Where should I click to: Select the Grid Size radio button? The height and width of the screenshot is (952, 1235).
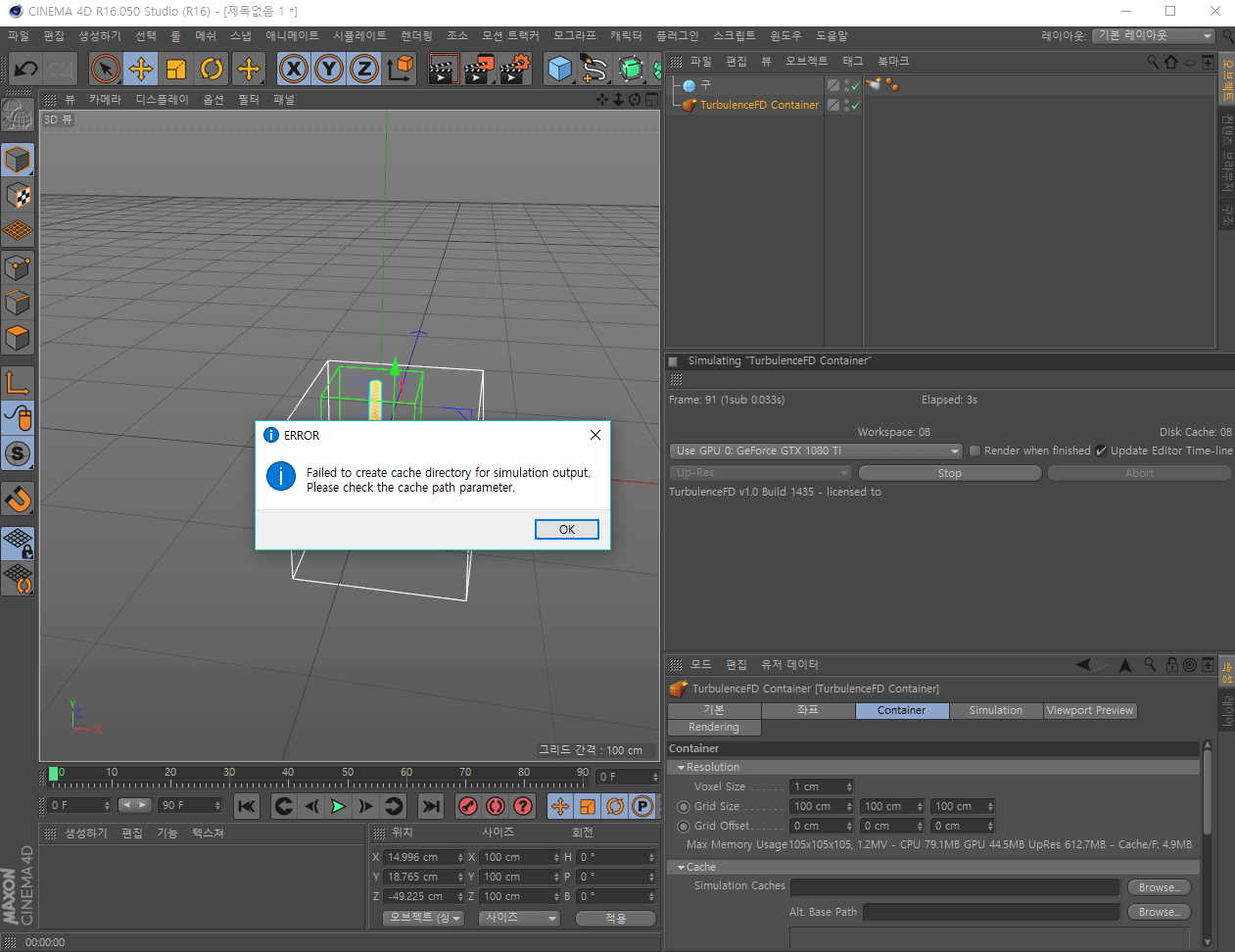[x=684, y=807]
